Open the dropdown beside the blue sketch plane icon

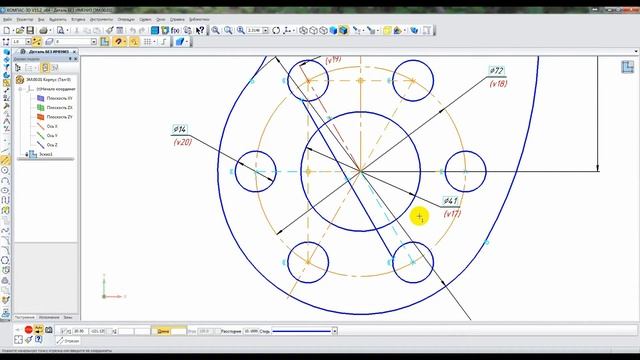pyautogui.click(x=187, y=42)
